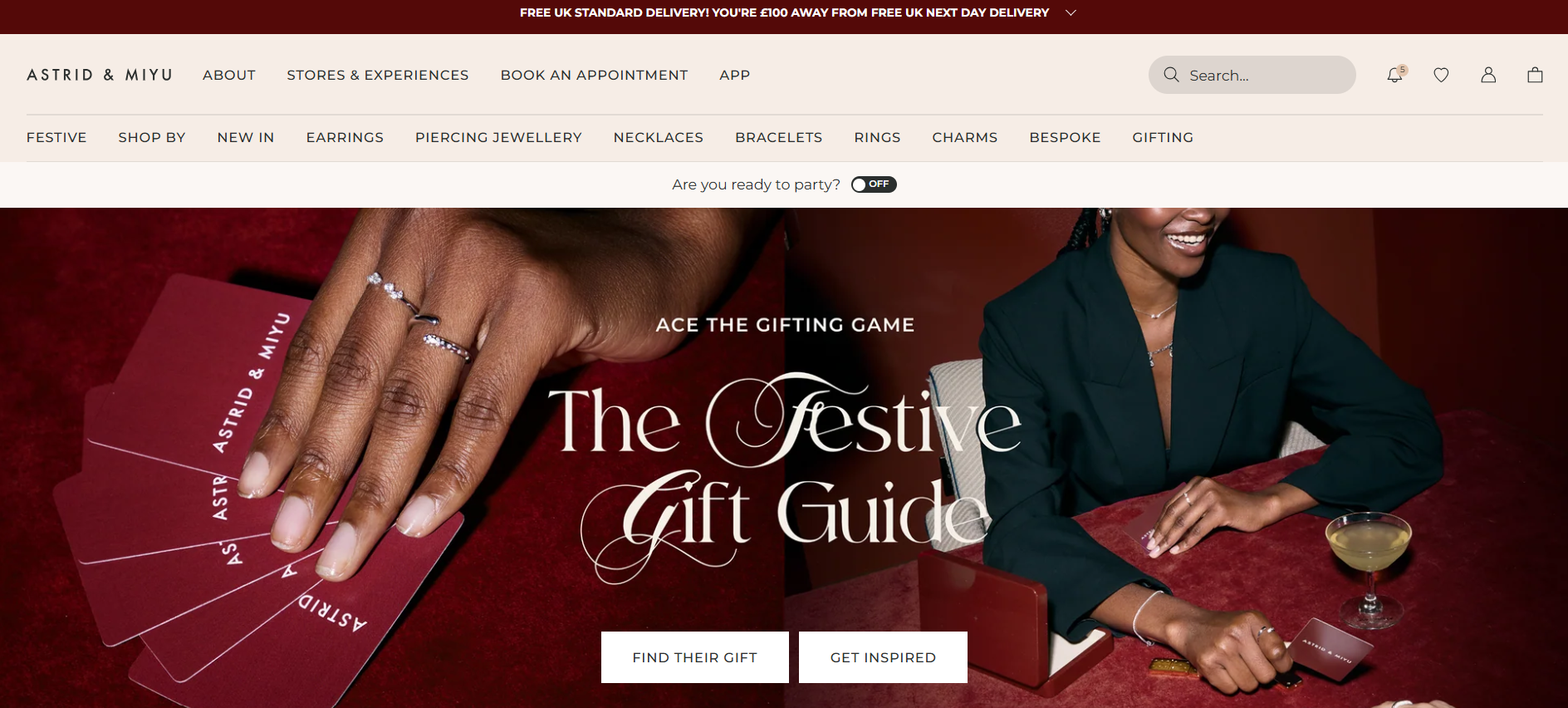Open Book an Appointment link

(594, 75)
